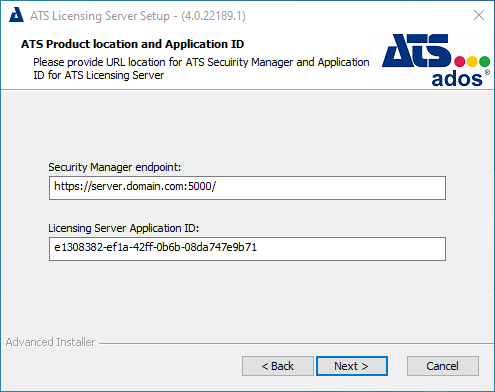Close the ATS Licensing Server Setup window
Screen dimensions: 495x392
(x=479, y=15)
